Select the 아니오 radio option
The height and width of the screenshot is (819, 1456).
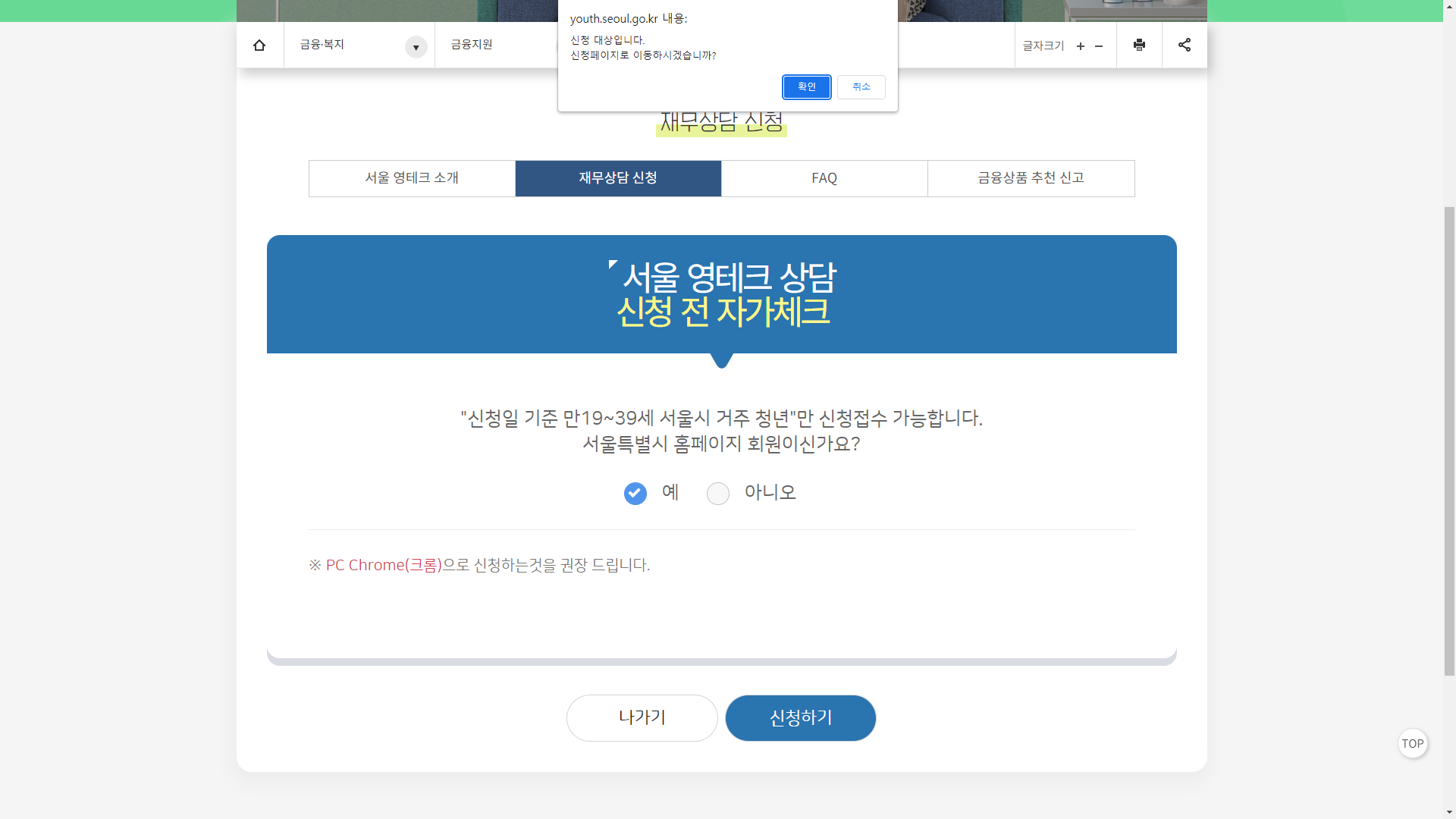point(718,494)
